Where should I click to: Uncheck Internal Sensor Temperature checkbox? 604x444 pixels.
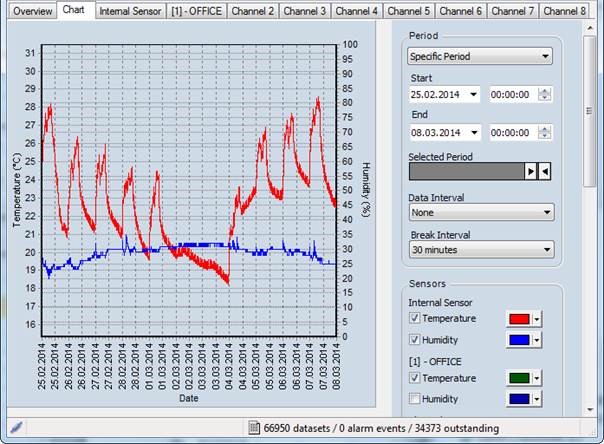click(x=415, y=319)
